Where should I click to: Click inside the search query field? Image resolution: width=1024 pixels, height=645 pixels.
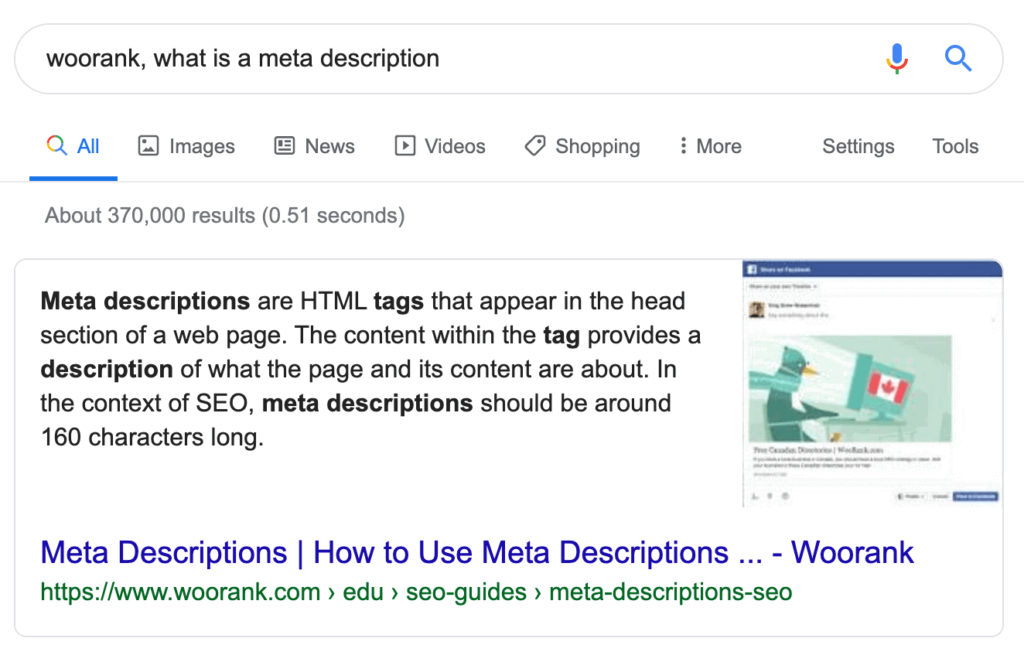pos(451,59)
